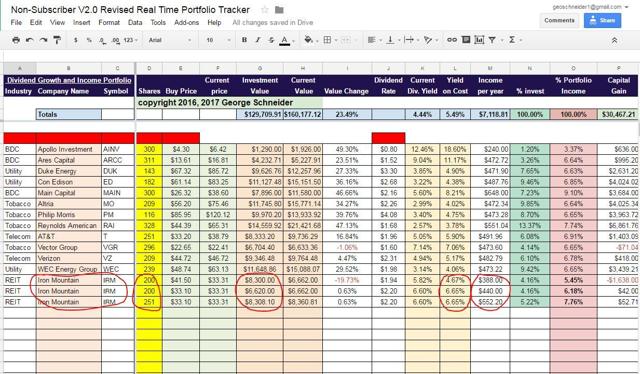This screenshot has width=640, height=374.
Task: Click the Comments button
Action: point(559,20)
